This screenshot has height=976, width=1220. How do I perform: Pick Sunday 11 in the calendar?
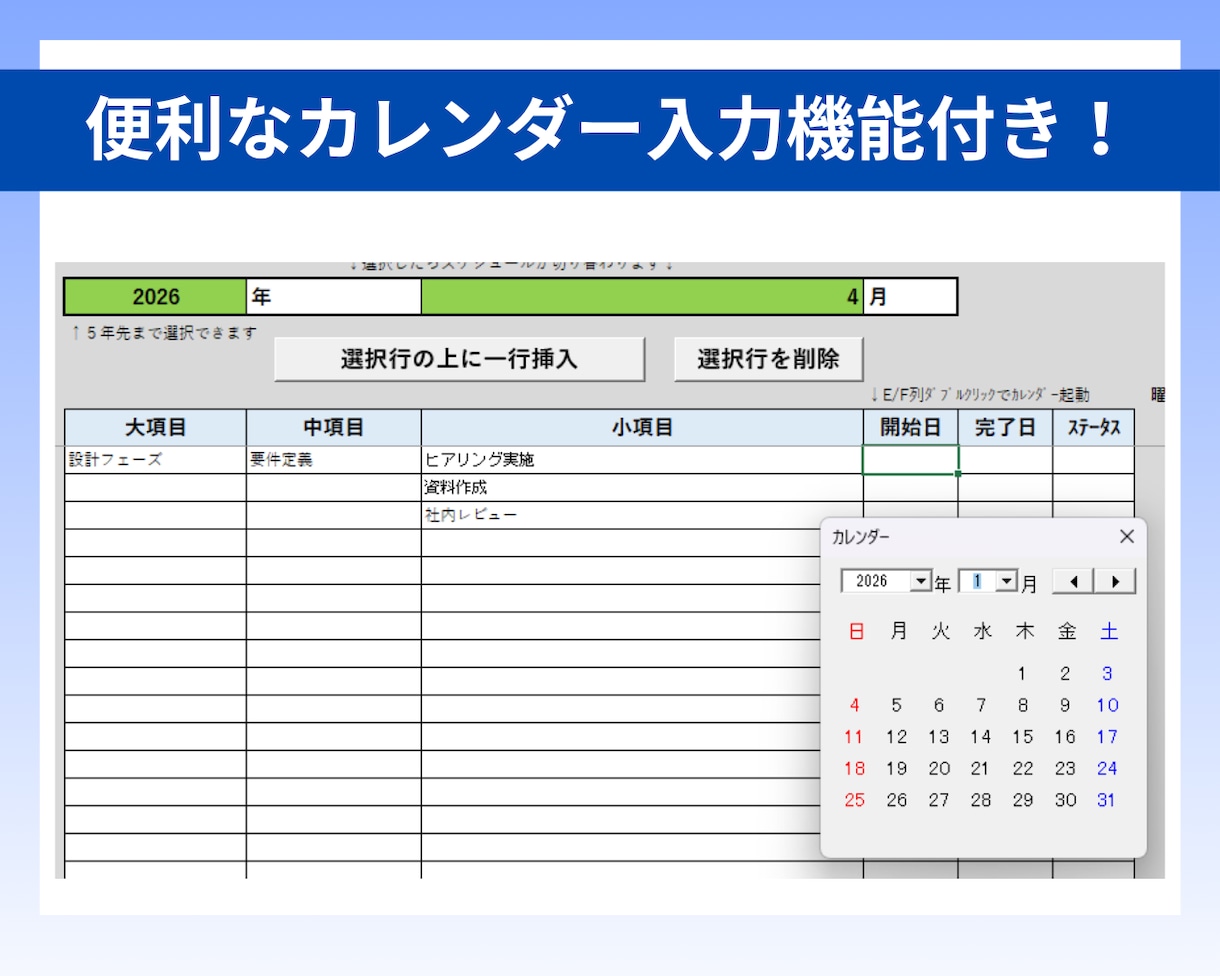coord(854,737)
